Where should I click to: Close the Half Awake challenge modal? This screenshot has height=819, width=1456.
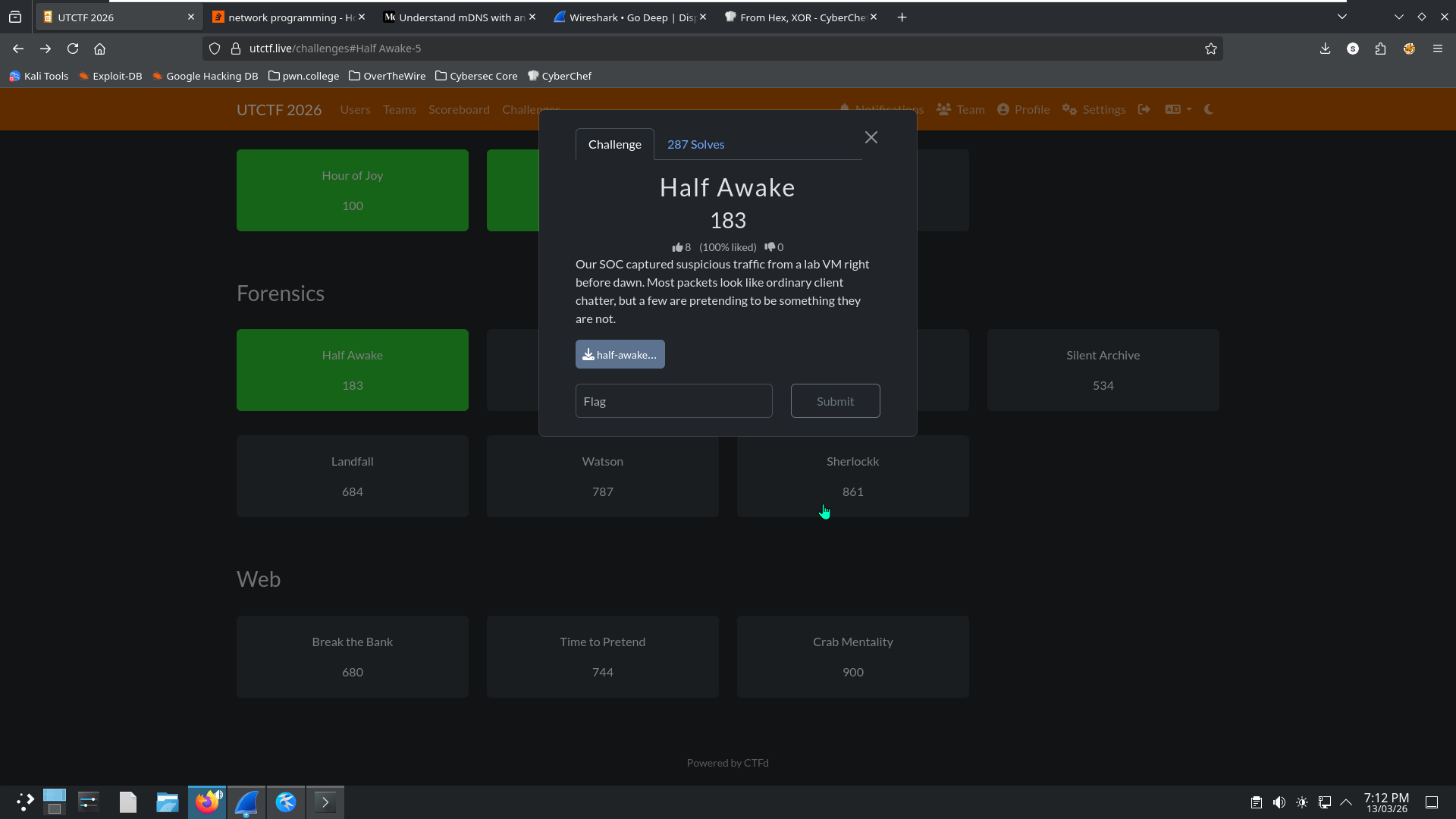[x=871, y=137]
